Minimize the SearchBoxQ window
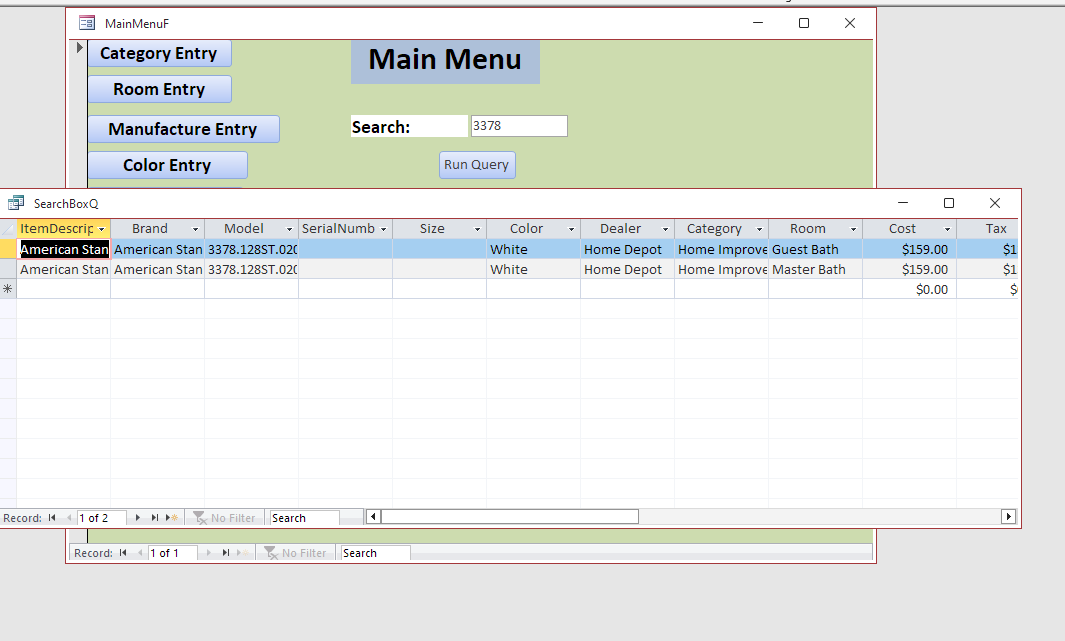This screenshot has width=1065, height=641. click(903, 203)
